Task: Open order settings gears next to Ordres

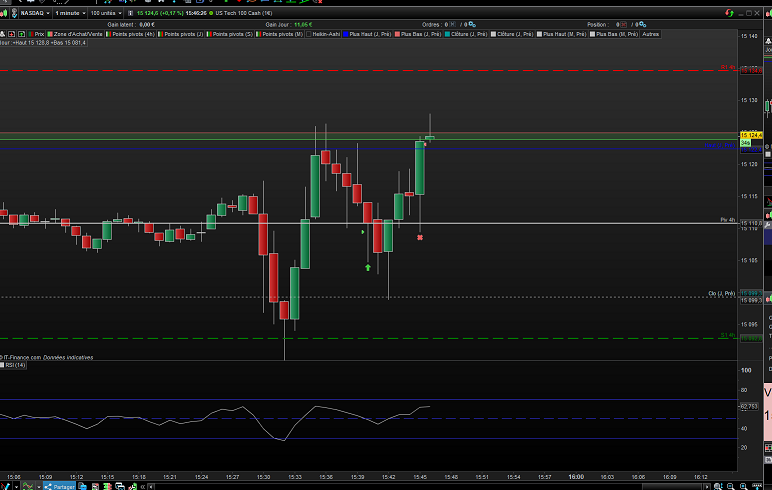Action: (472, 25)
